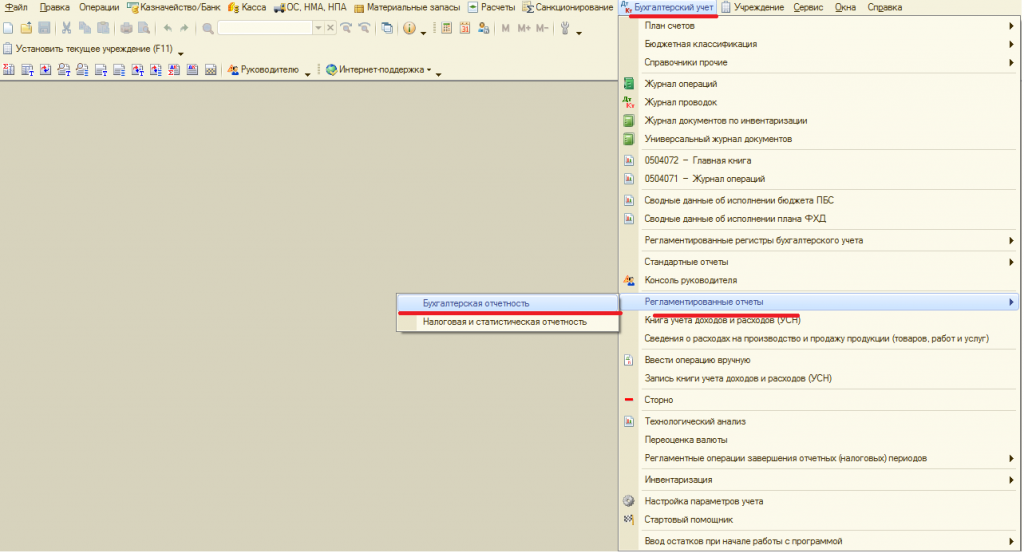Expand the search field dropdown arrow
The height and width of the screenshot is (553, 1024).
click(x=318, y=28)
